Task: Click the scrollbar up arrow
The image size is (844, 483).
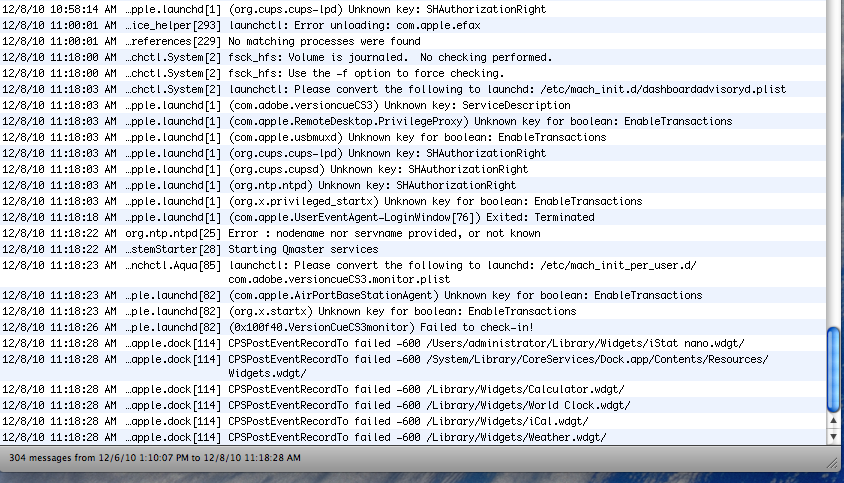Action: point(833,421)
